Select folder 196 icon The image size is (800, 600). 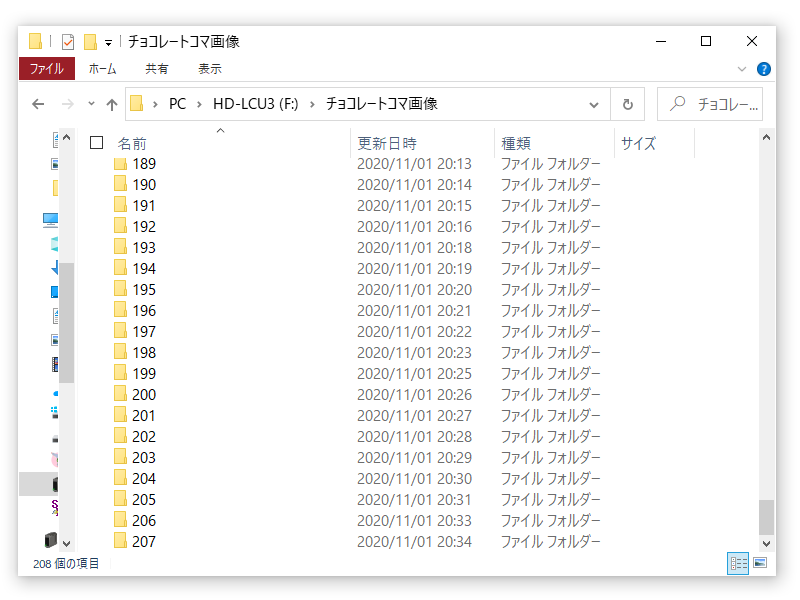tap(120, 309)
